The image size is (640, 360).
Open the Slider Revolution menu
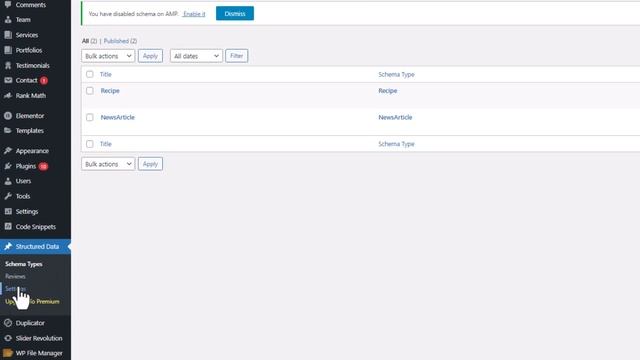click(x=36, y=338)
